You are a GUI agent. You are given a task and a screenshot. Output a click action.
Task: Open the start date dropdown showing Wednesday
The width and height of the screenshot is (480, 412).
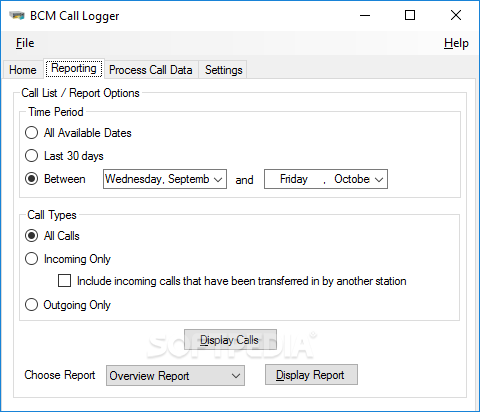click(x=165, y=179)
